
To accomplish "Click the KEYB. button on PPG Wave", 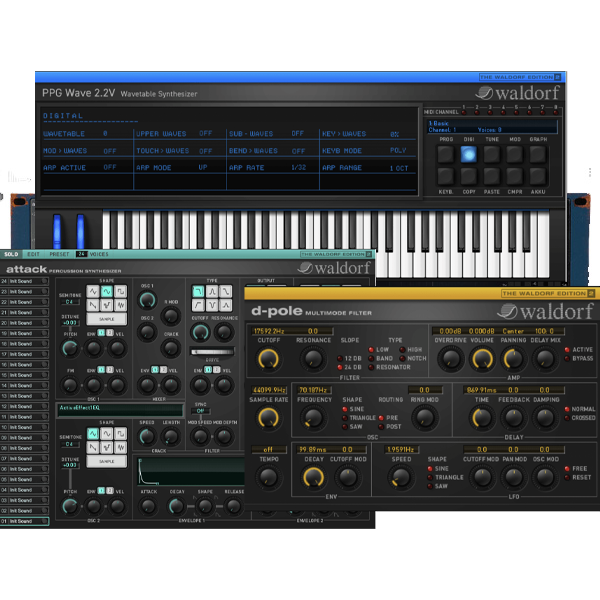I will click(446, 176).
